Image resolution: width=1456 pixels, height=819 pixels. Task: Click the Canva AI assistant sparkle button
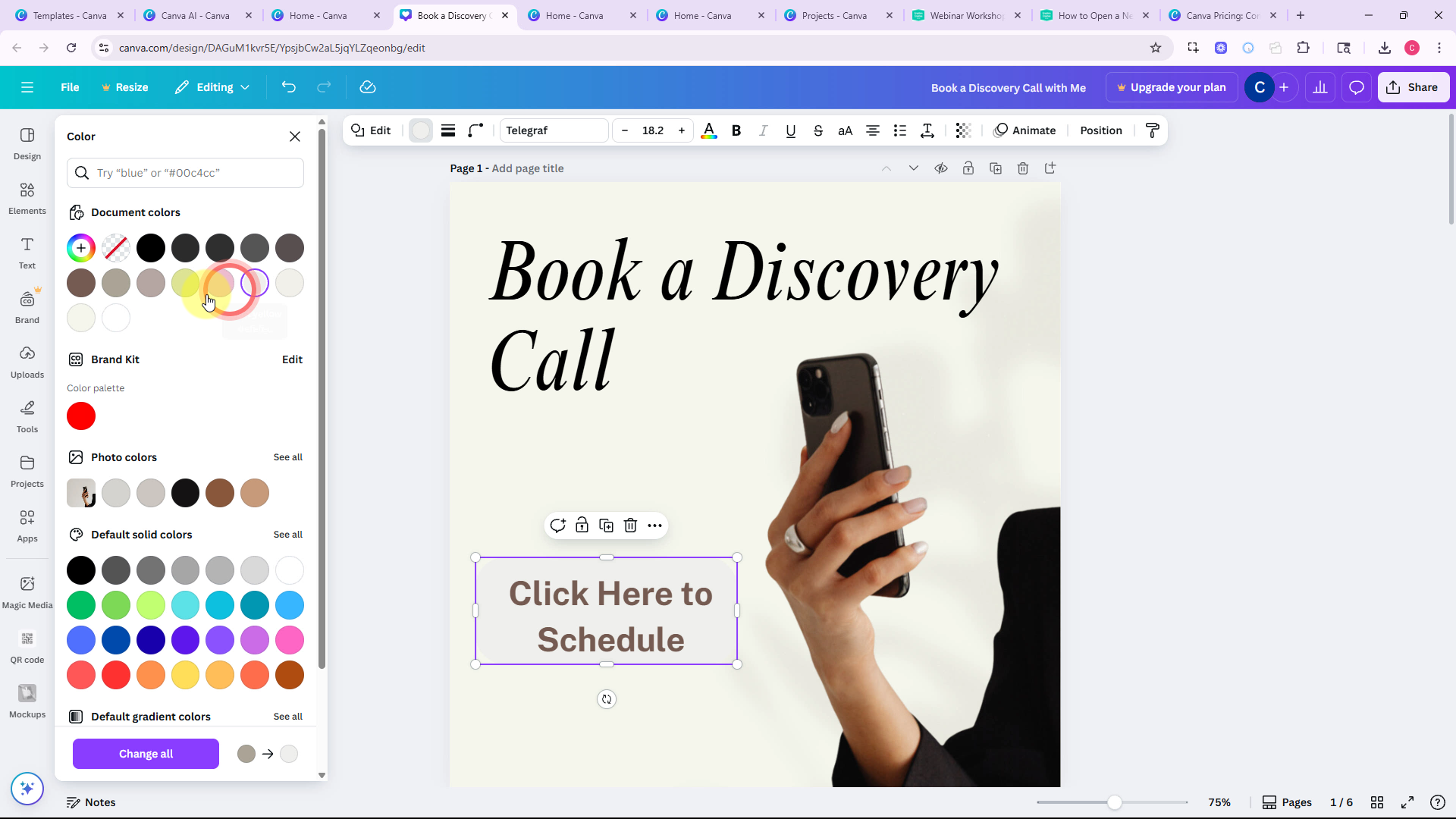click(x=27, y=789)
